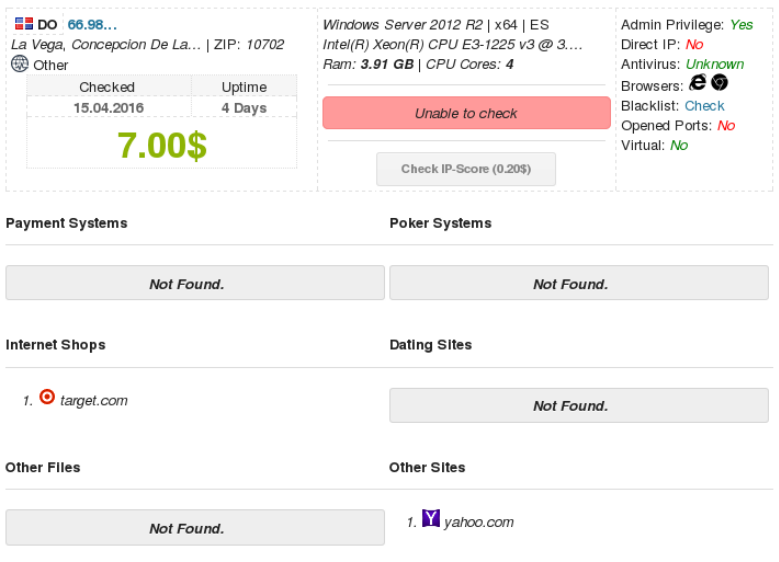This screenshot has width=779, height=562.
Task: Click Not Found under Dating Sites
Action: [580, 405]
